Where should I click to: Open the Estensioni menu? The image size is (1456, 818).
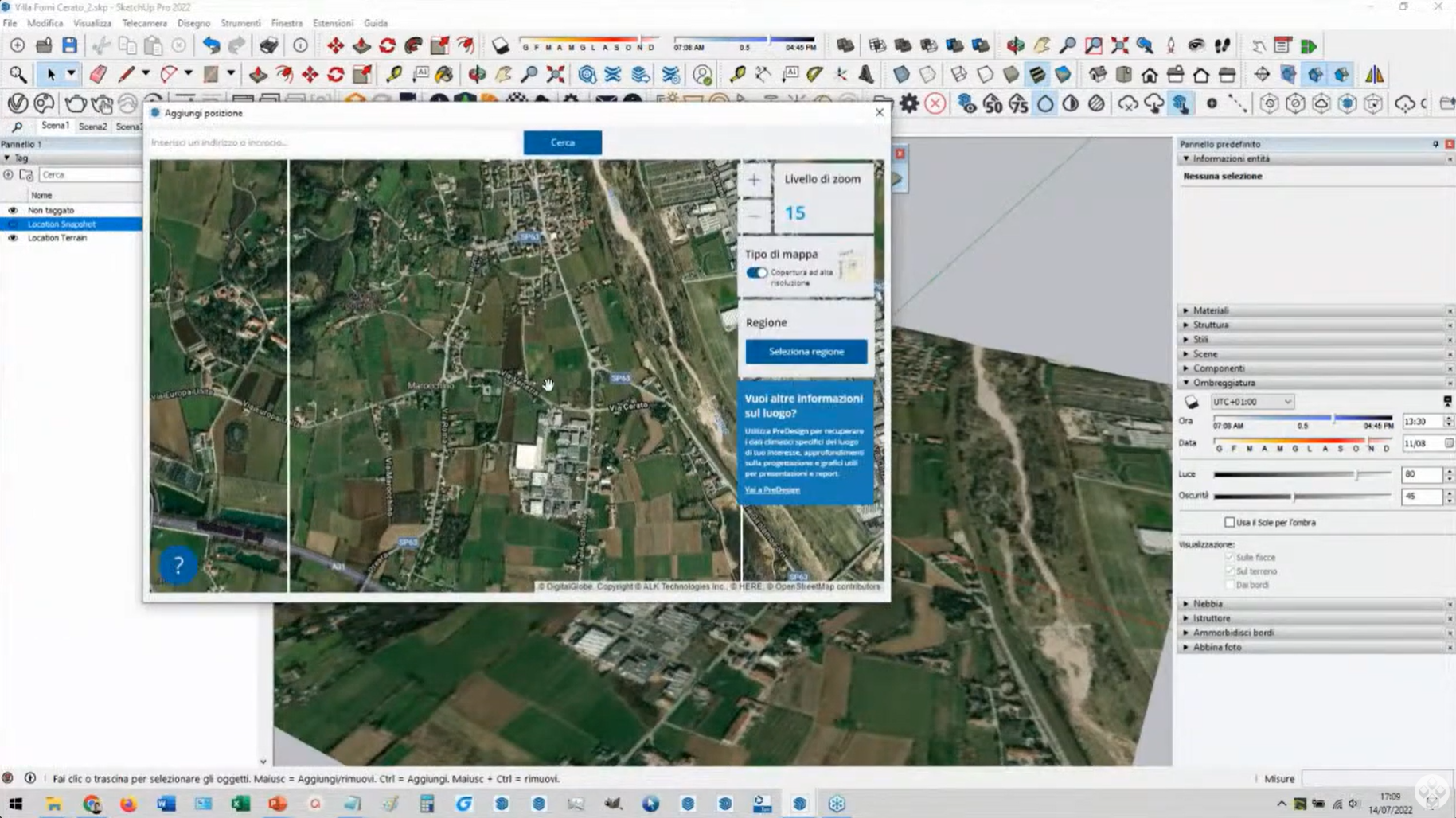click(x=333, y=23)
